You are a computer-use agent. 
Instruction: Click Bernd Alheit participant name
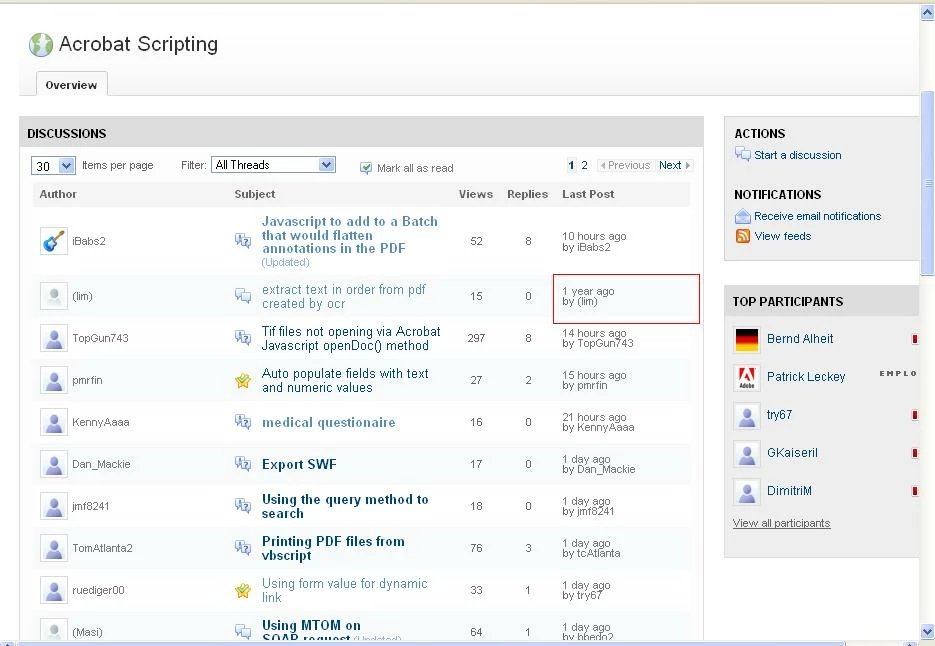pos(800,339)
